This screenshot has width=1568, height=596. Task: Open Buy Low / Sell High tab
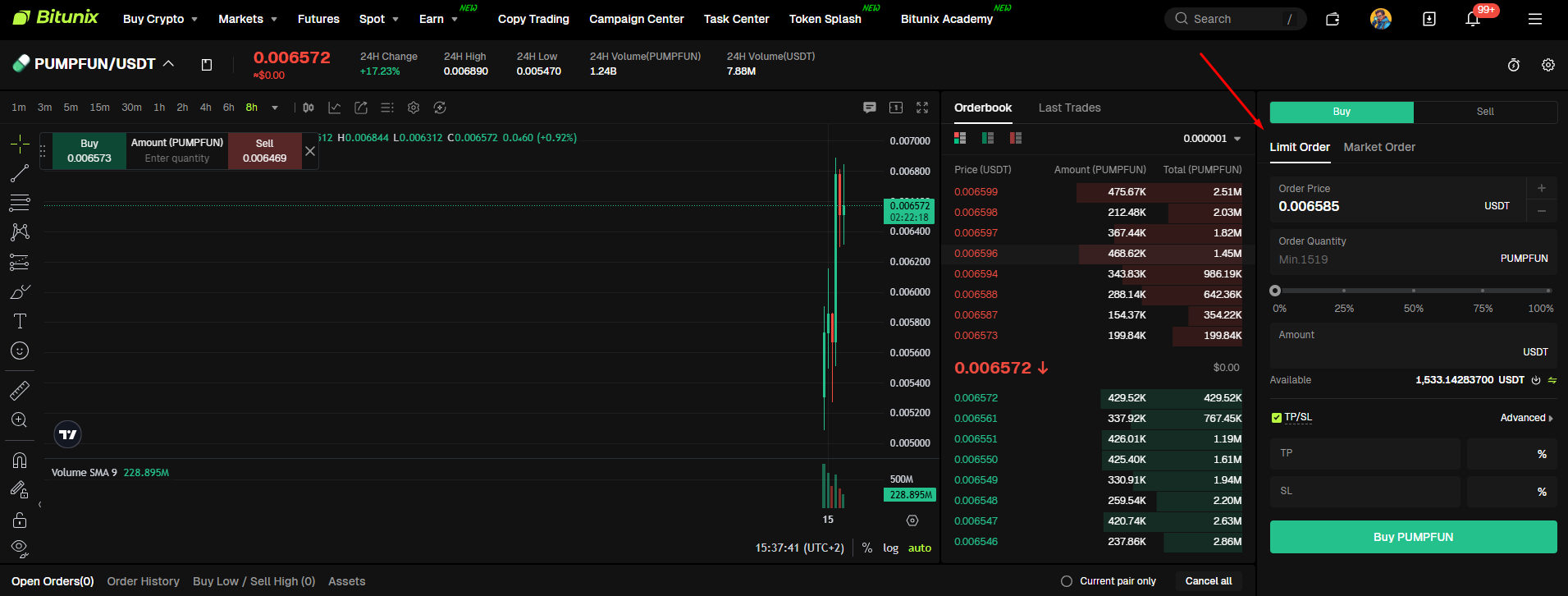(x=254, y=581)
